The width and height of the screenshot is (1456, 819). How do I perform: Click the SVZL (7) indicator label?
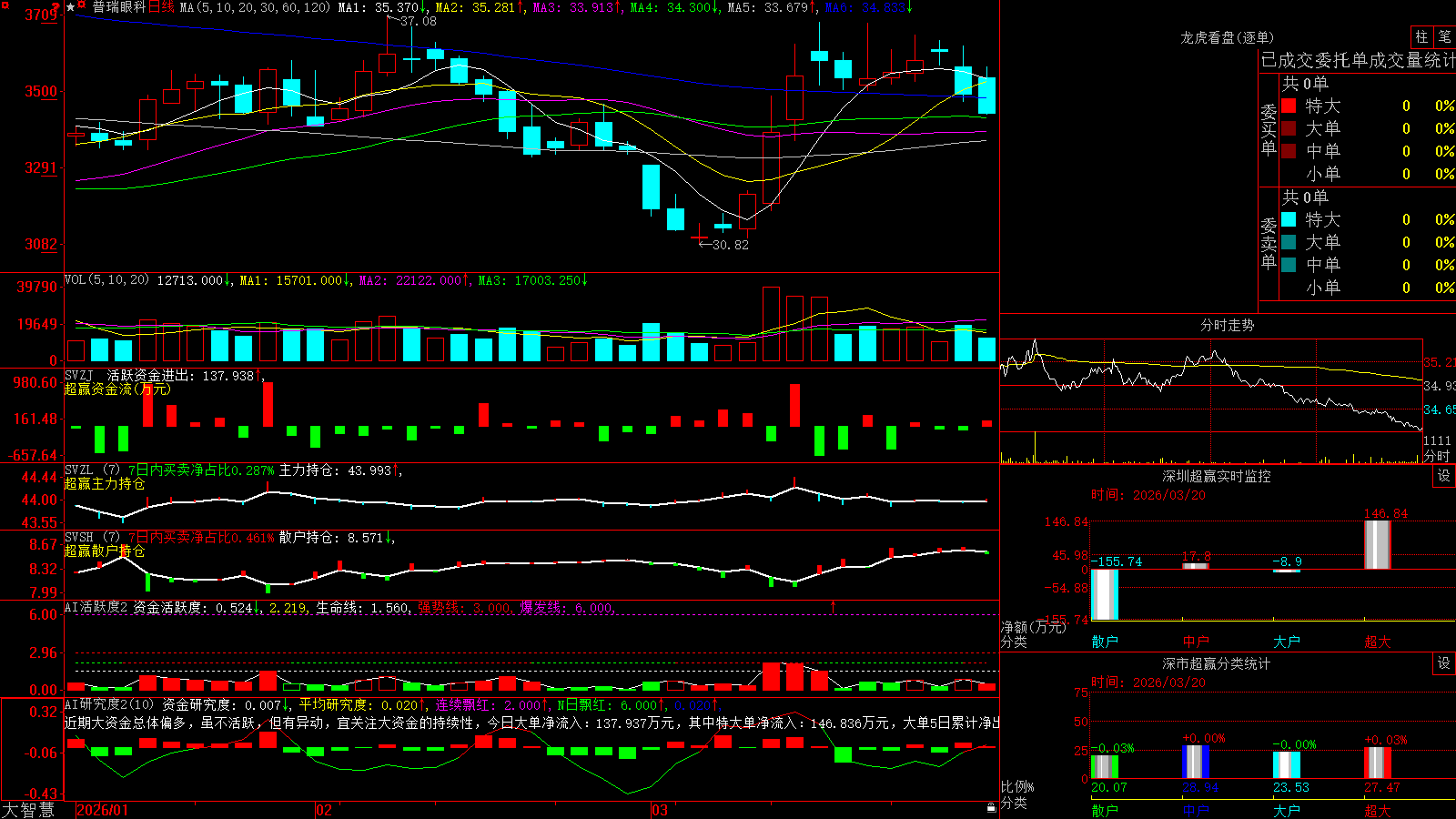(92, 470)
